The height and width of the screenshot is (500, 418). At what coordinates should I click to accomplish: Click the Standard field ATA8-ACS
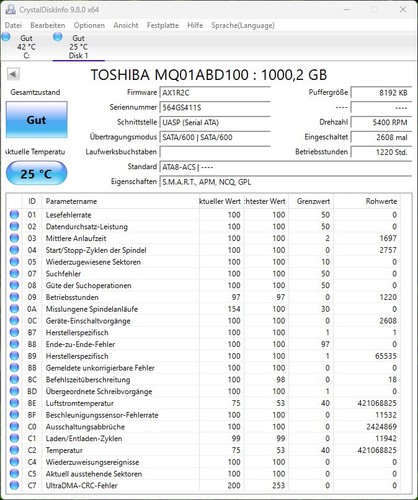[286, 167]
